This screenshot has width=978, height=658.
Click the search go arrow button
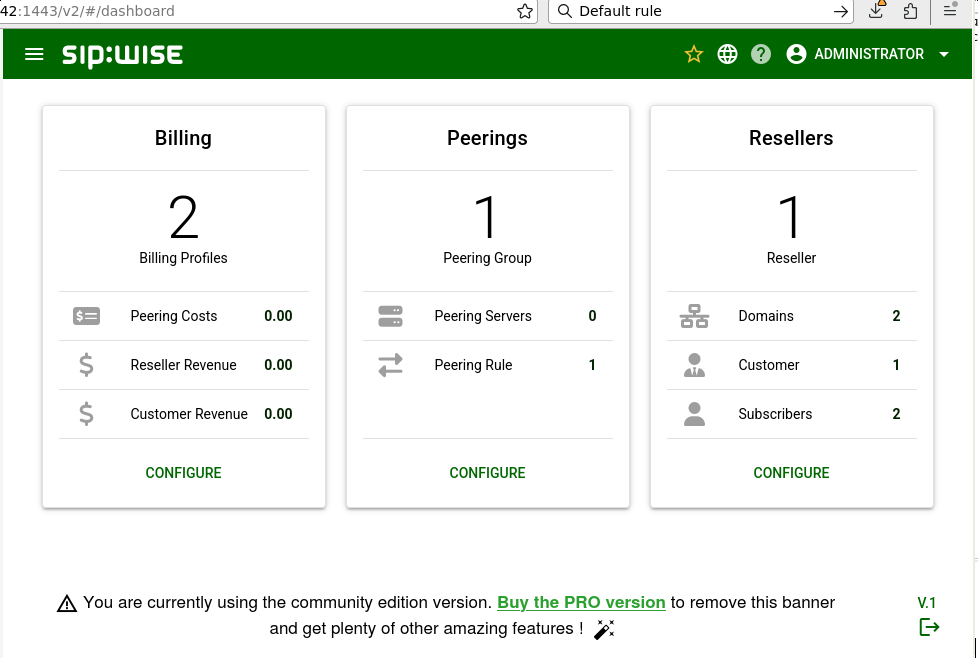841,11
